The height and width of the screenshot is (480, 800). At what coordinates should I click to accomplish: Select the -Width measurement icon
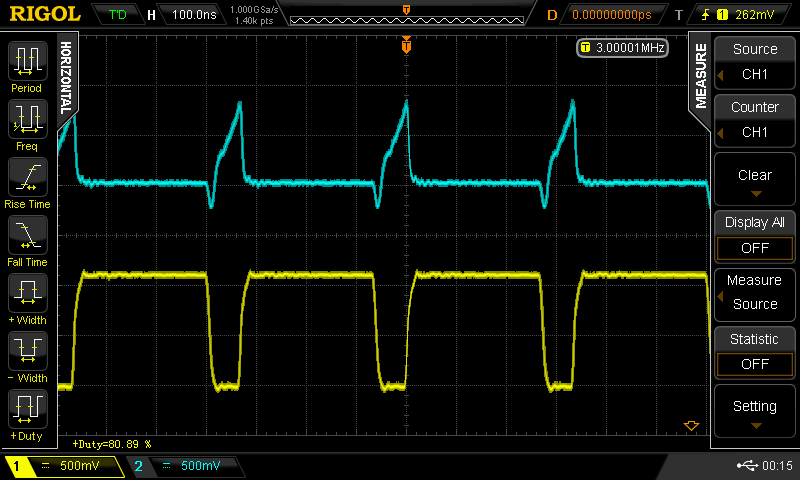coord(28,351)
